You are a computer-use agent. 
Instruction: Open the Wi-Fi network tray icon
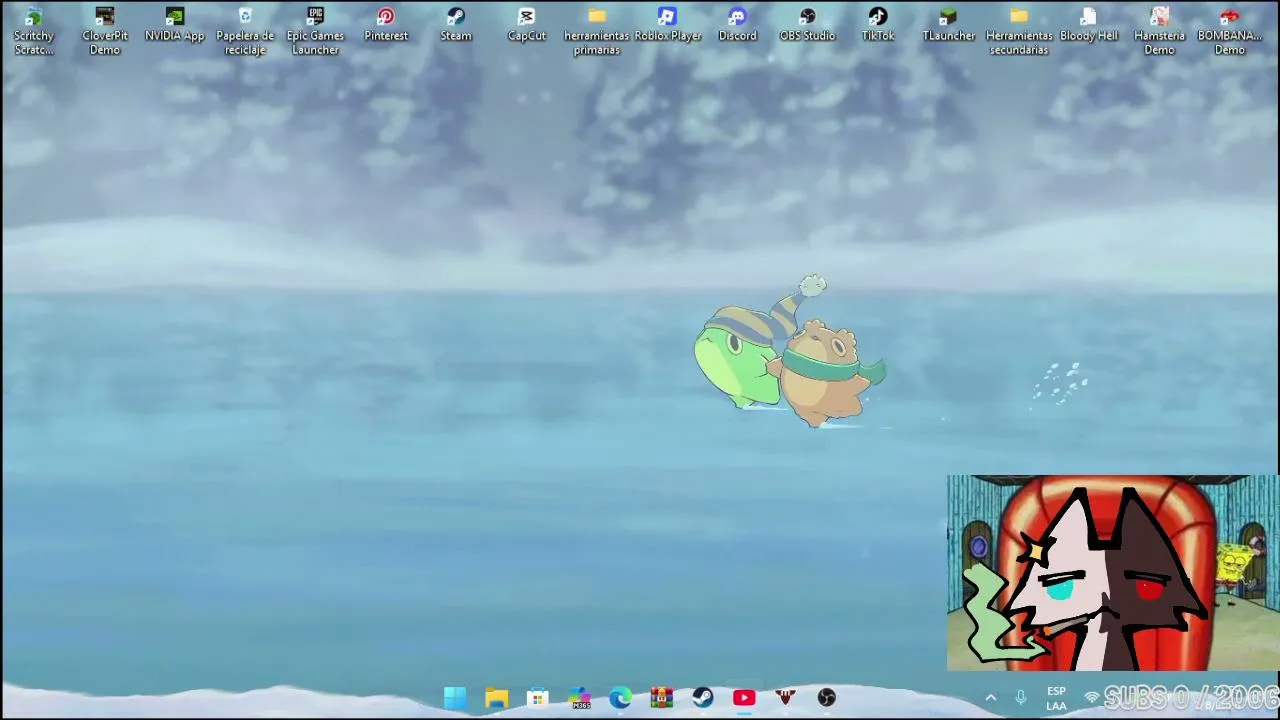[x=1091, y=697]
